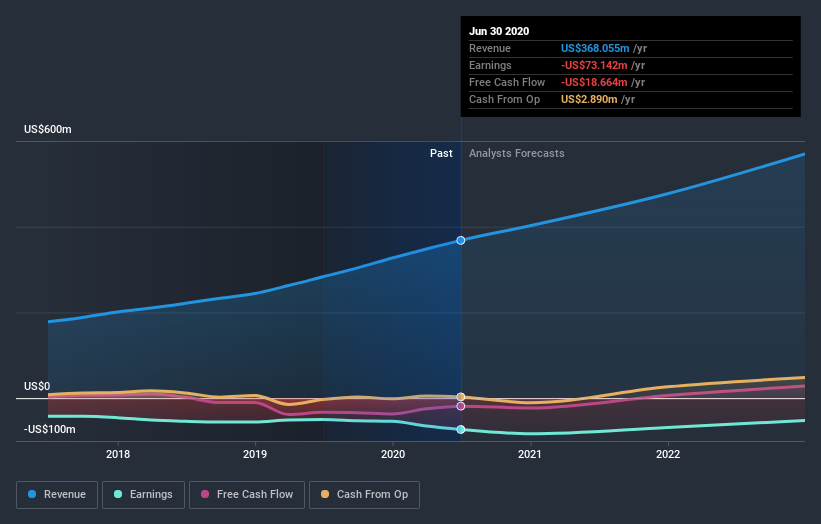The height and width of the screenshot is (524, 821).
Task: Click the teal Earnings data point marker
Action: [x=461, y=429]
